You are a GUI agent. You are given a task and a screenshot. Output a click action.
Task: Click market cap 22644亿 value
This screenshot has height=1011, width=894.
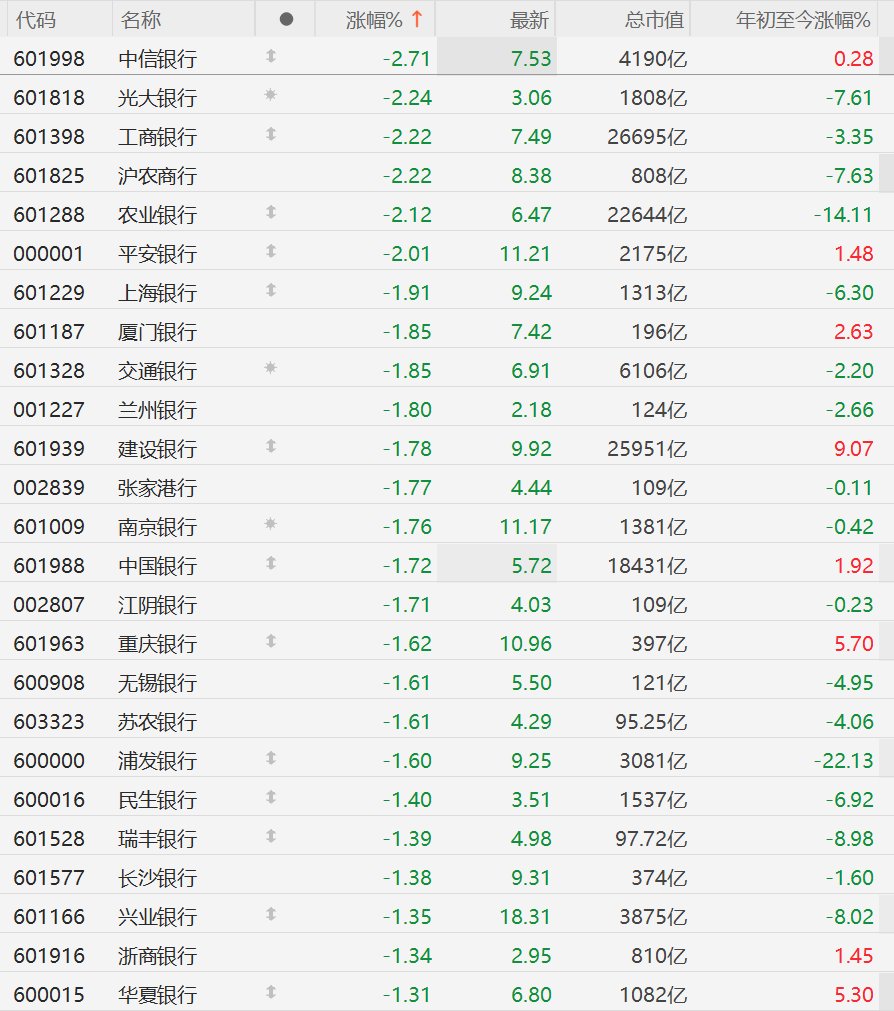tap(647, 215)
